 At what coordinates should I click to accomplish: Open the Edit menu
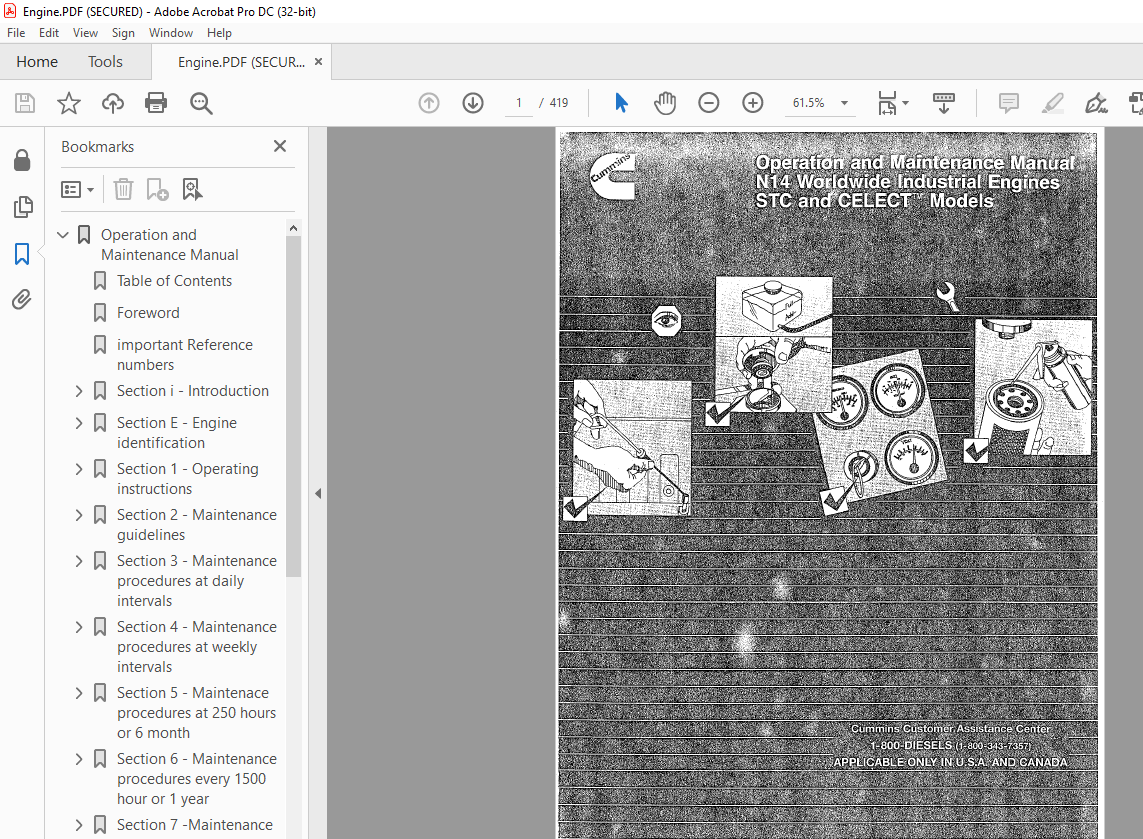click(49, 33)
